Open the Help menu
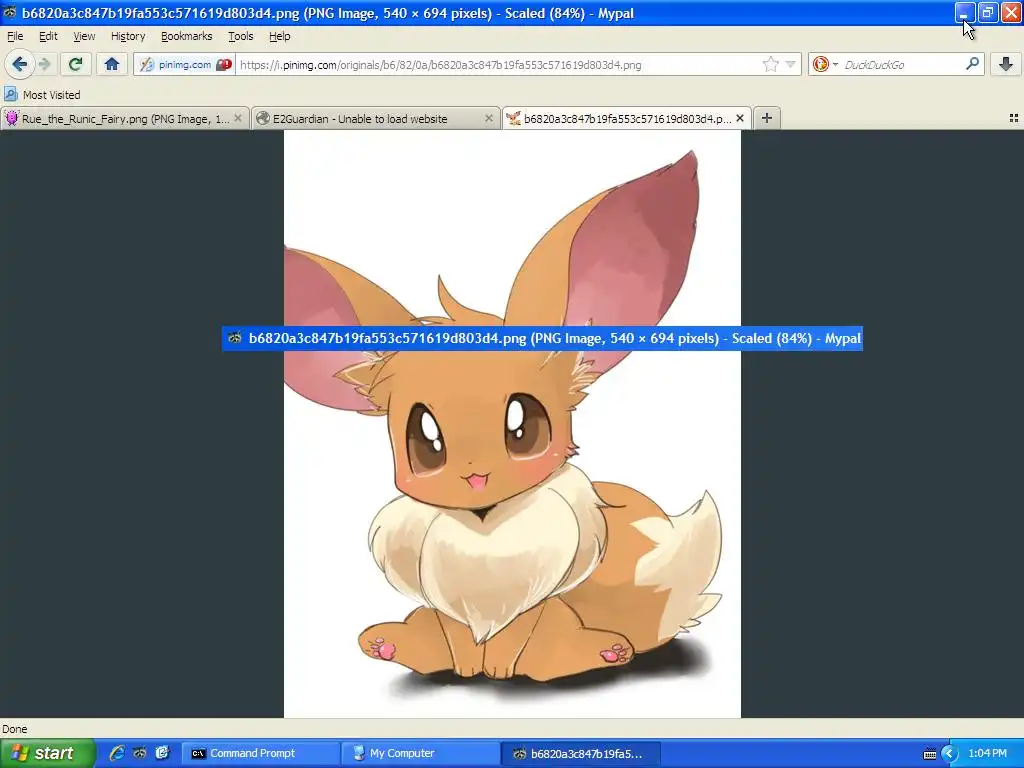Viewport: 1024px width, 768px height. click(280, 36)
